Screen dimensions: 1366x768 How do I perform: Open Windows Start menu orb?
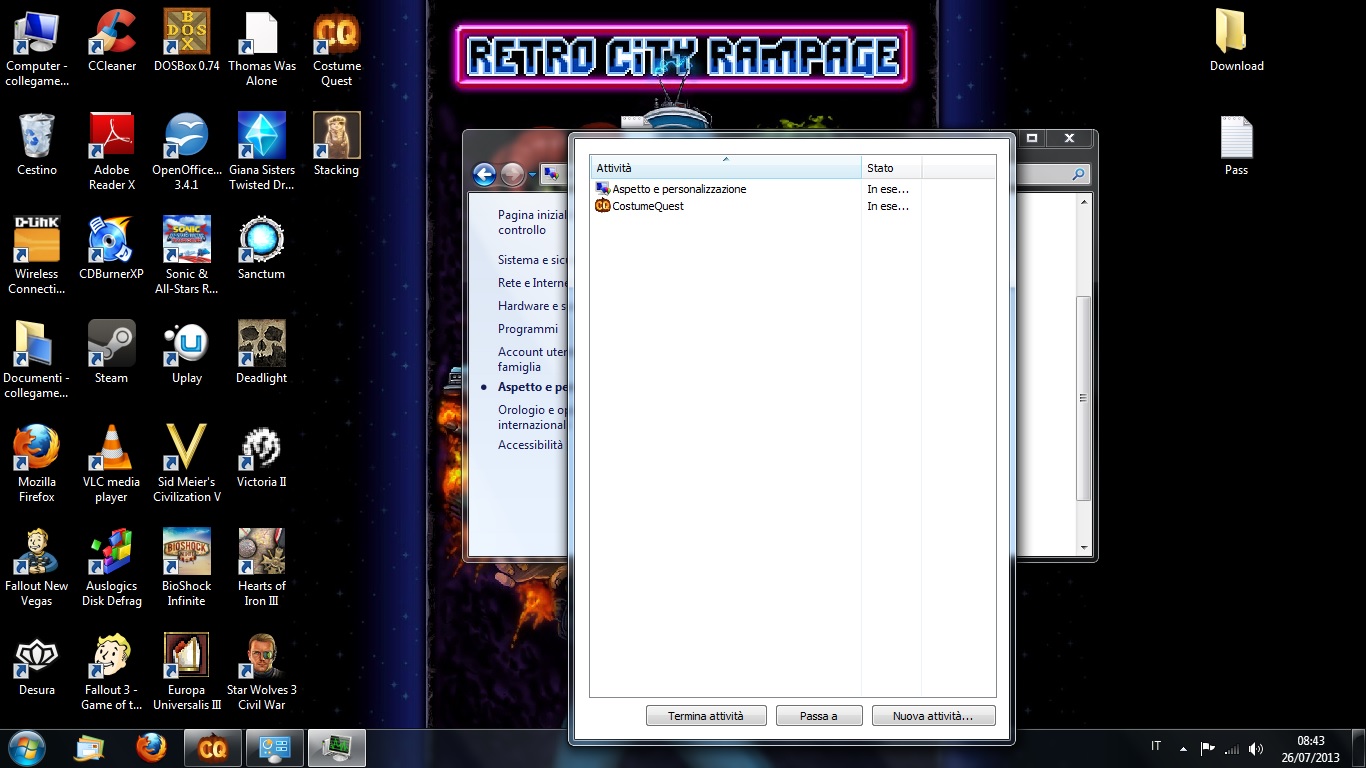(26, 748)
